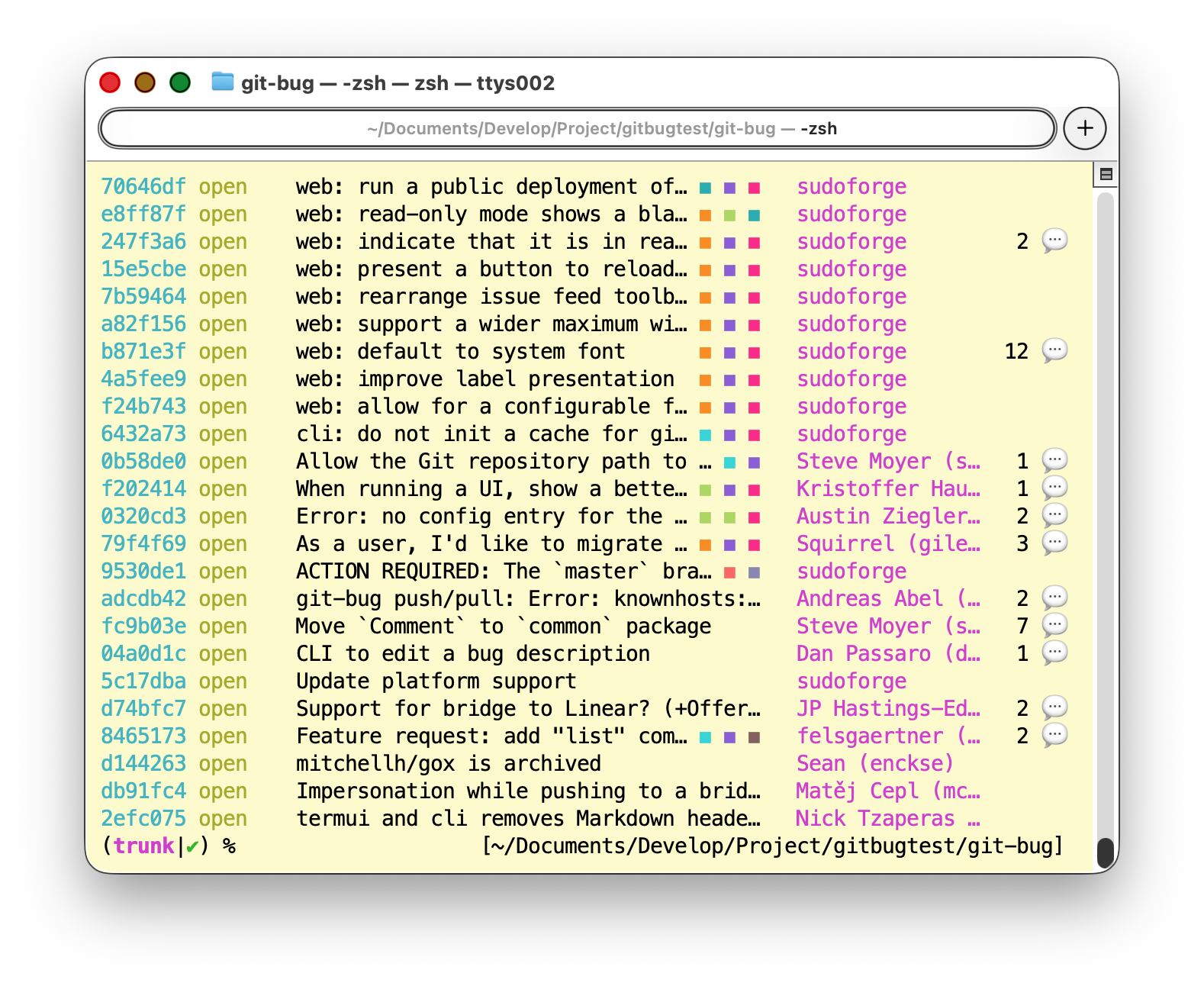
Task: Click the trunk branch name in prompt
Action: (x=143, y=846)
